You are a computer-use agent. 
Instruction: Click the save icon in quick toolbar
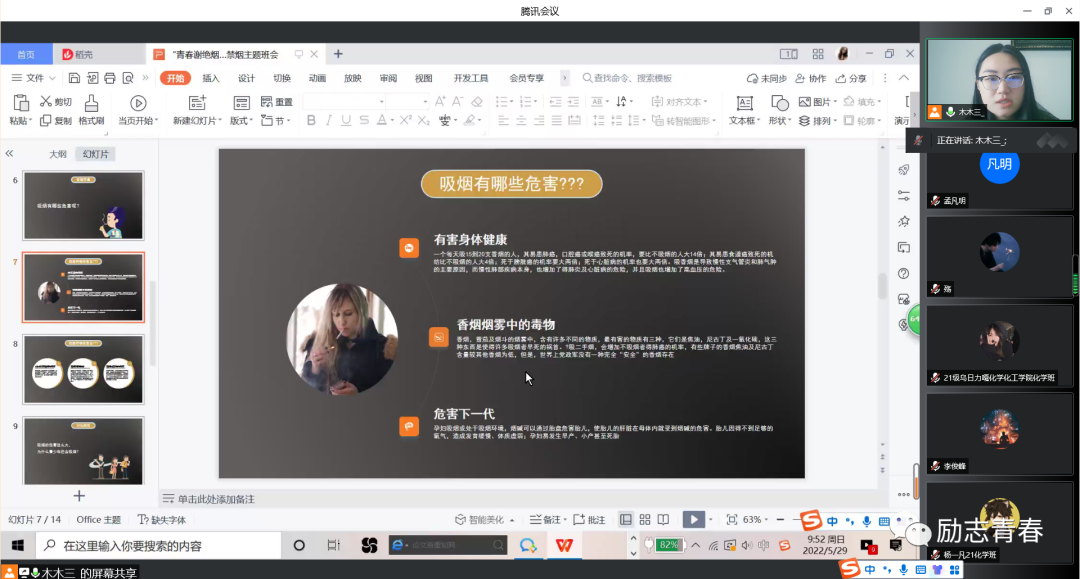point(74,78)
